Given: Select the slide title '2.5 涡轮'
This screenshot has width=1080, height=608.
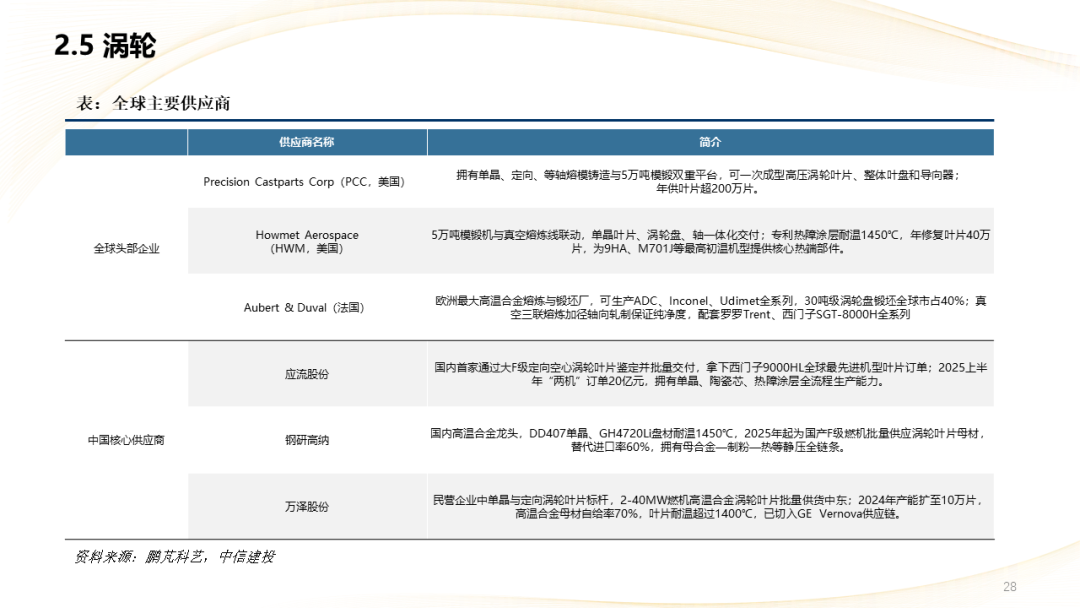Looking at the screenshot, I should [x=105, y=46].
